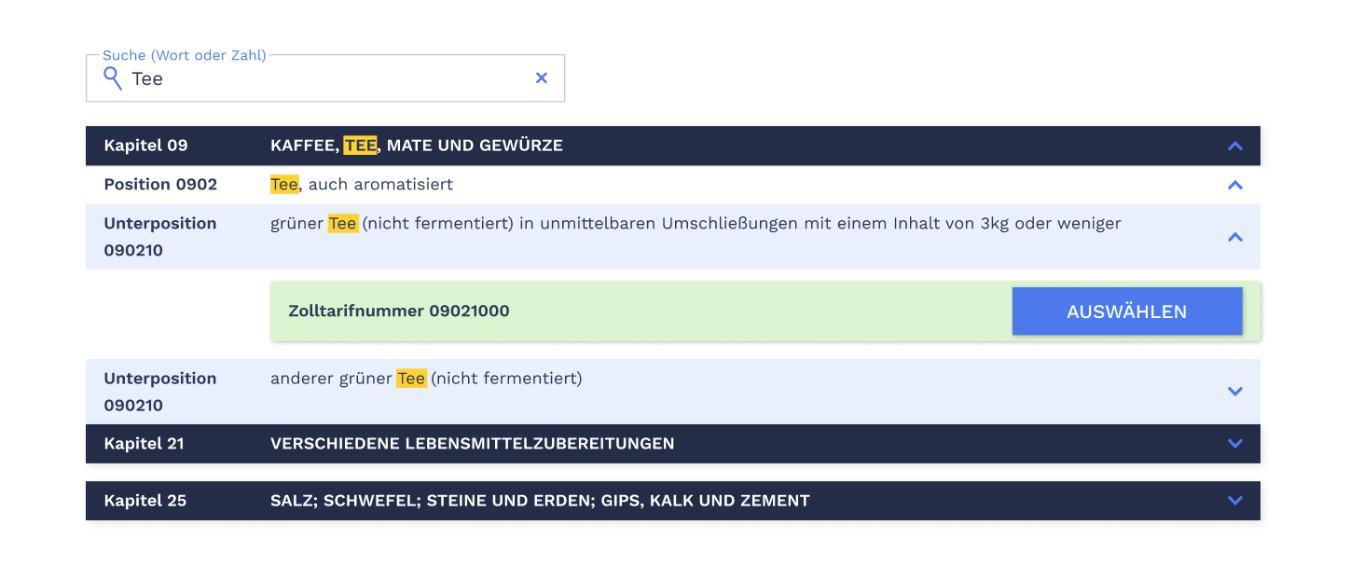Clear the search field with the X icon
The image size is (1350, 581).
(541, 77)
